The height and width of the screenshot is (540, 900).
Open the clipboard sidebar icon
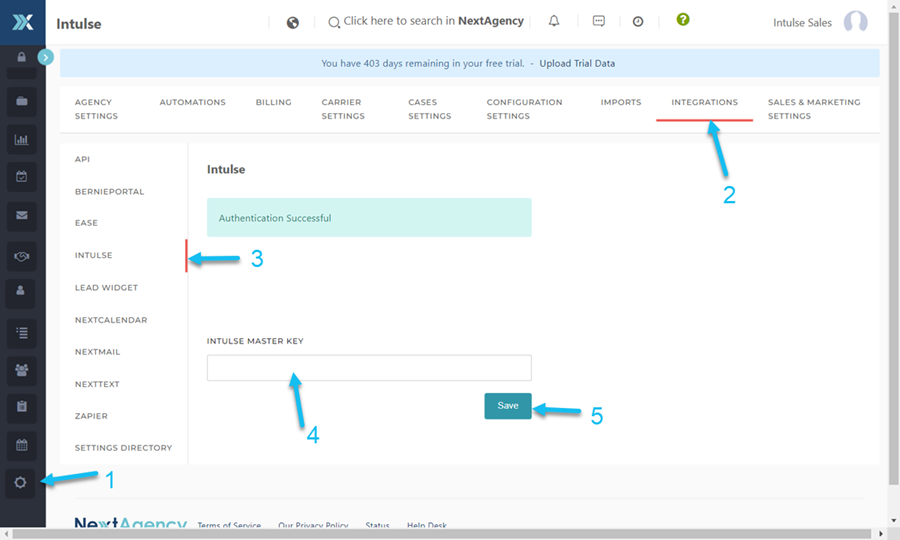pos(21,407)
